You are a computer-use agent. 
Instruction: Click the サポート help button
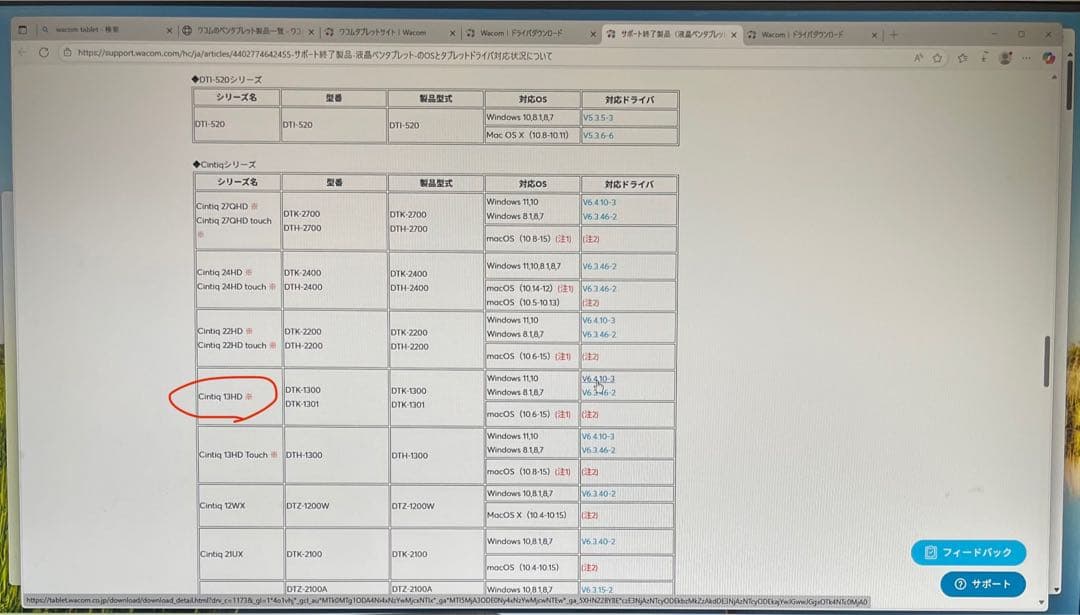point(983,584)
